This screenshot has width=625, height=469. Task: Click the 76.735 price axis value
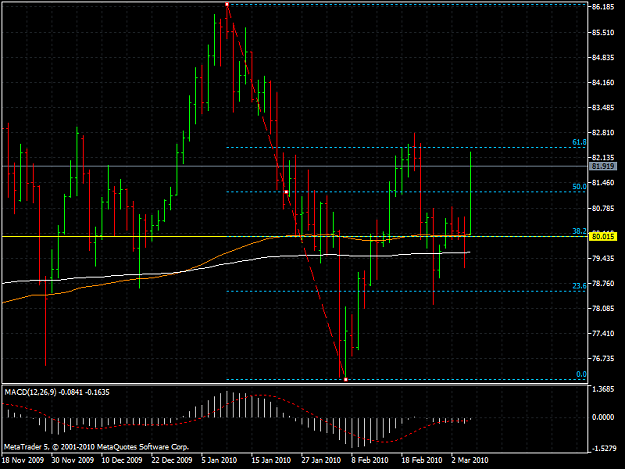coord(603,359)
